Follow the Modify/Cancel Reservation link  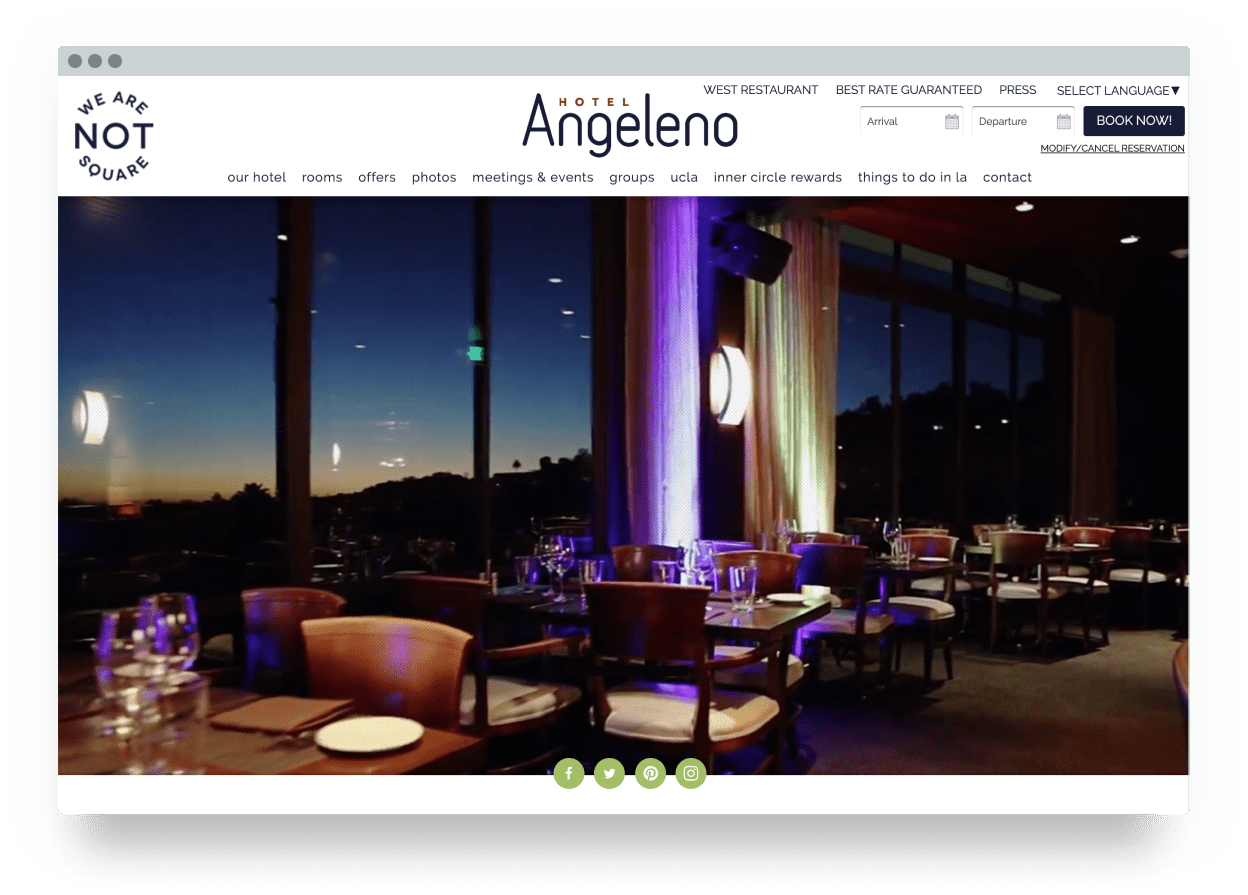tap(1112, 149)
